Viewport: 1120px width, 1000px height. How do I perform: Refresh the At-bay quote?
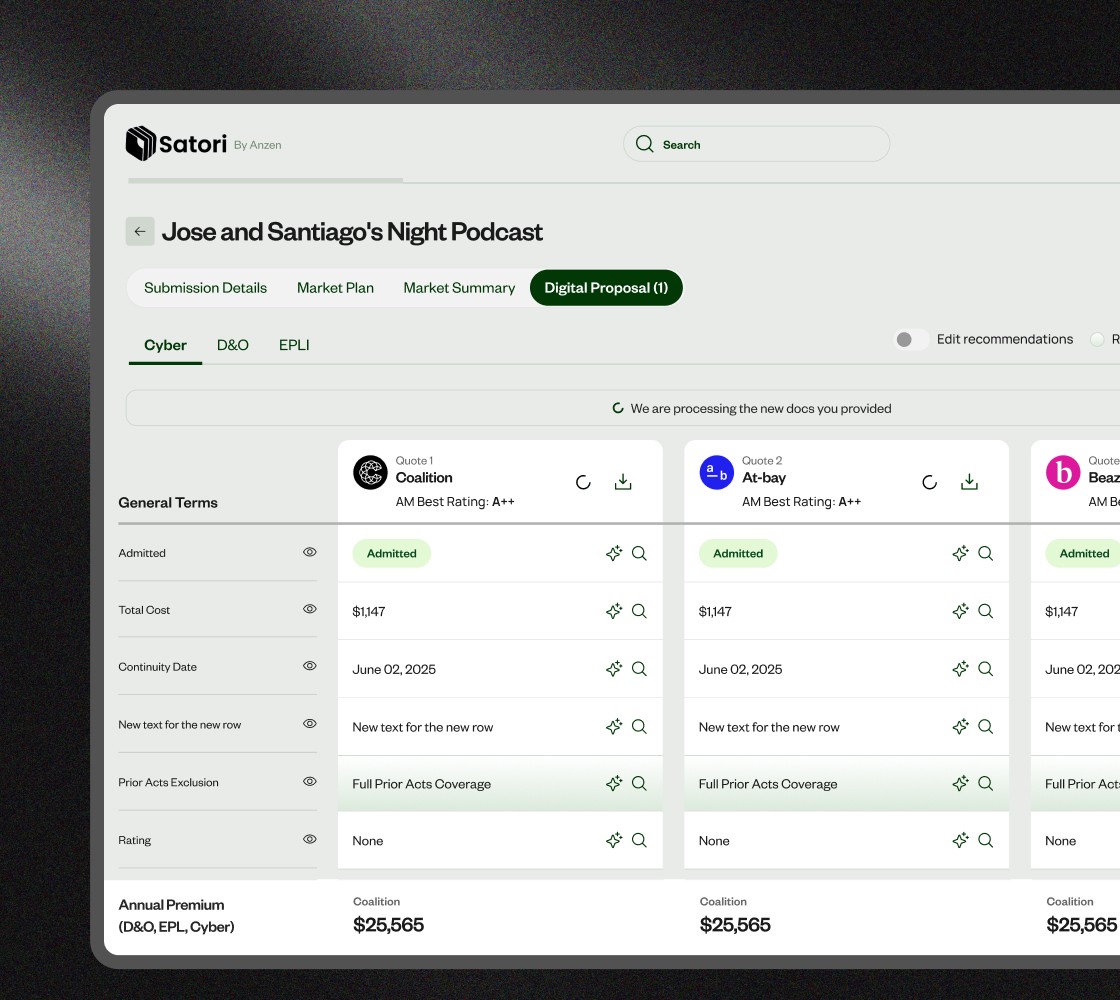coord(929,482)
